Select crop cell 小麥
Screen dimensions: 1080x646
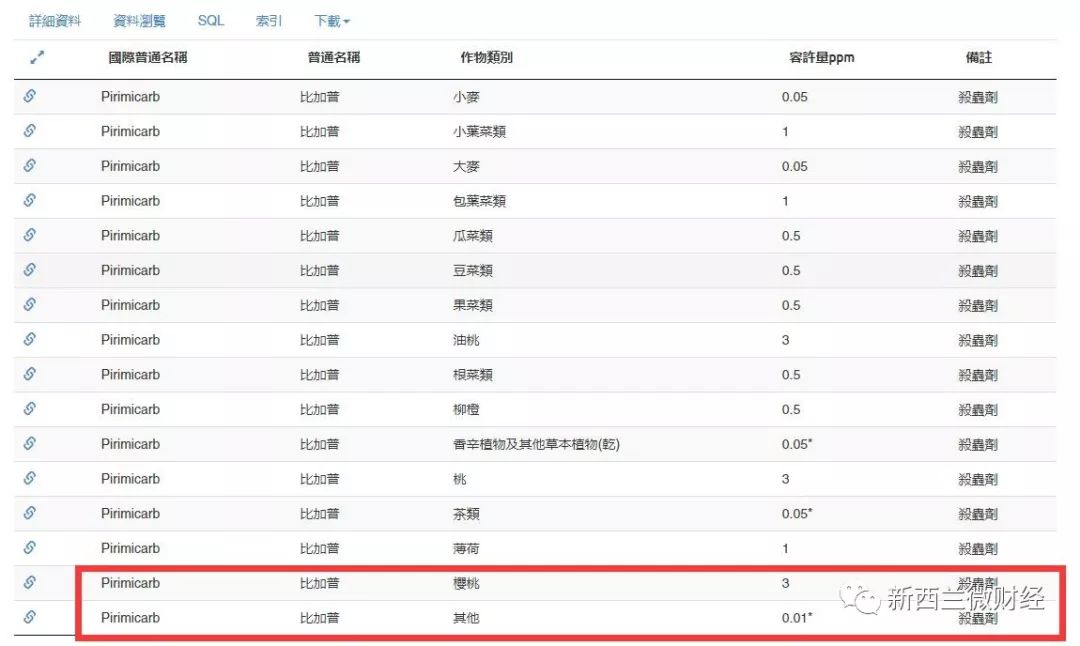(x=466, y=97)
